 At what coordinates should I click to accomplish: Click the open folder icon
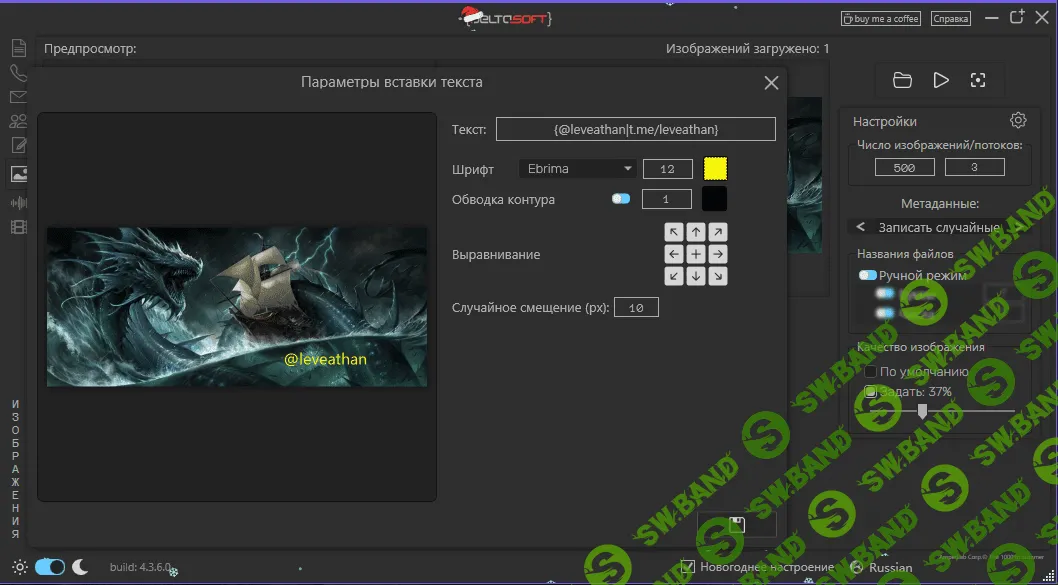click(x=902, y=80)
